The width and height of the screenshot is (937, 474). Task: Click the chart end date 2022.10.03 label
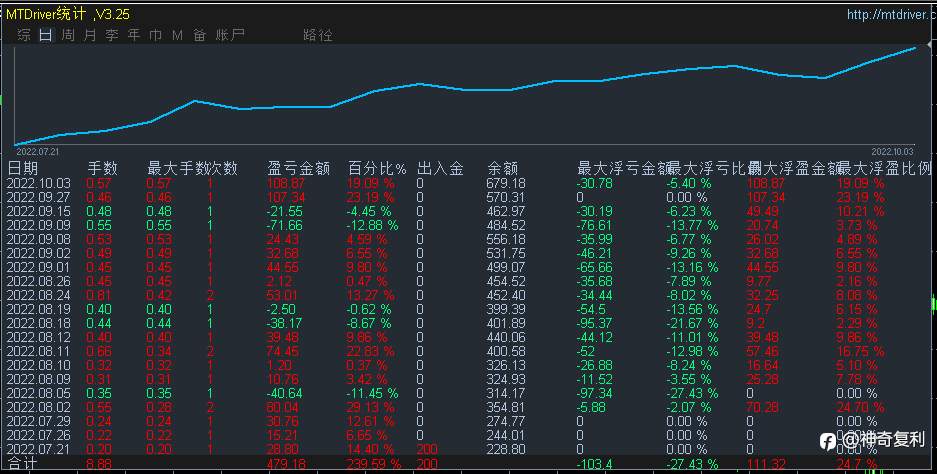892,152
